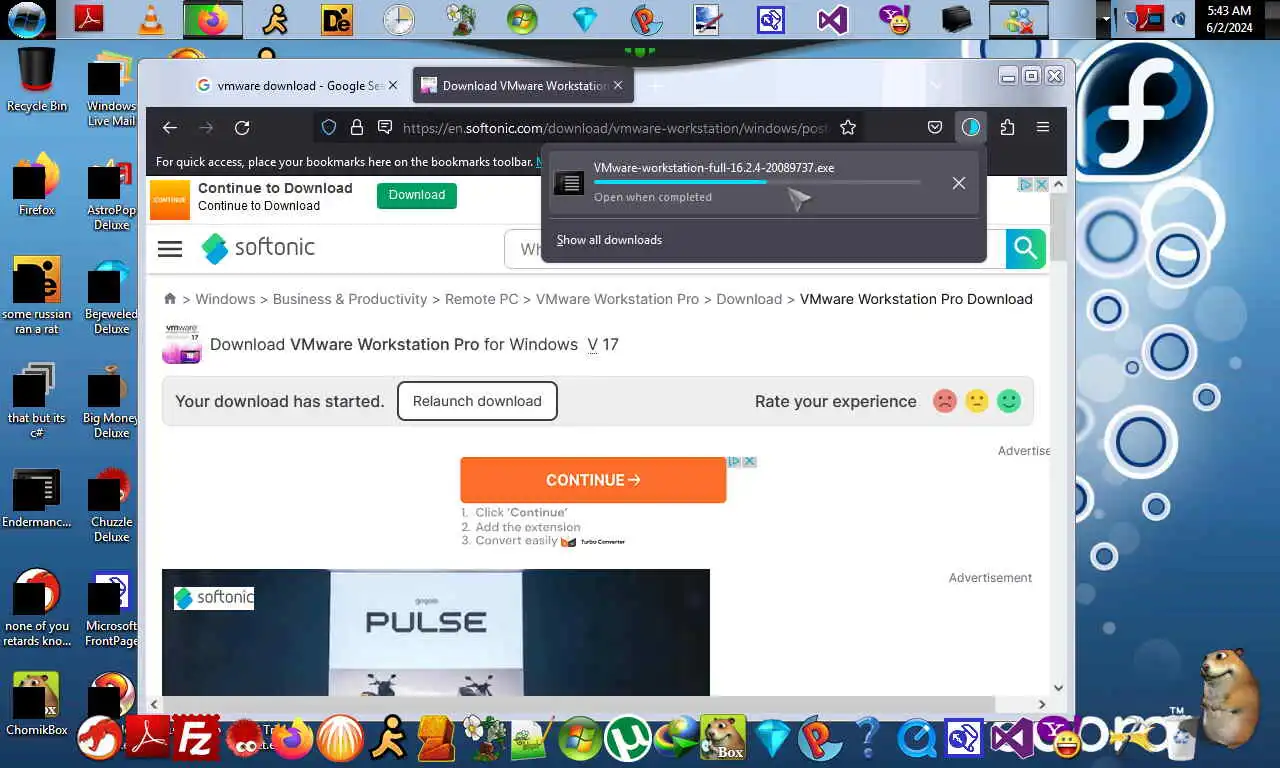
Task: Click the green Download ad button
Action: [417, 195]
